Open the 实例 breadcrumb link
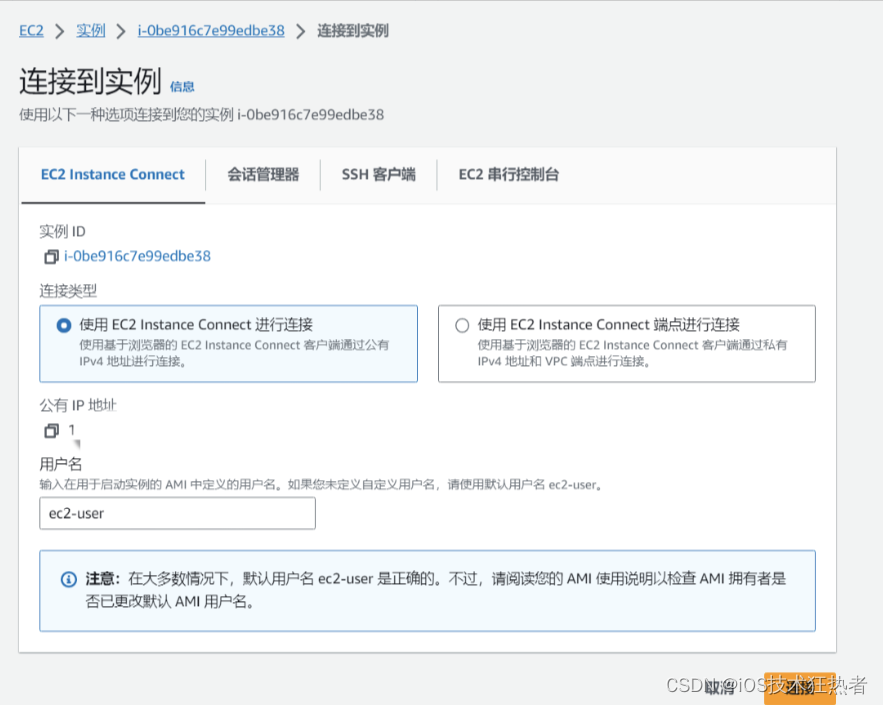This screenshot has width=883, height=705. pos(90,31)
